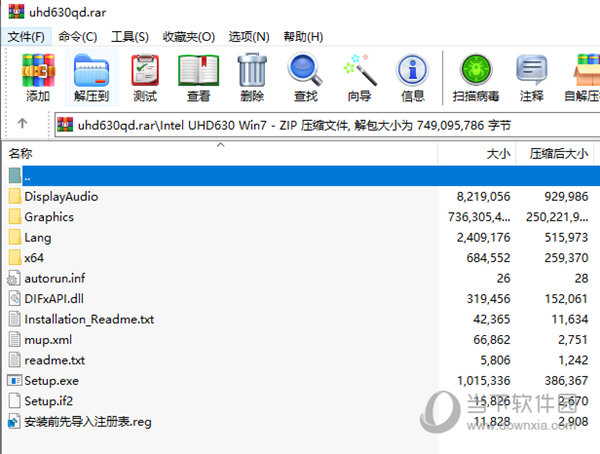
Task: Open the Commands menu (命令)
Action: tap(78, 37)
